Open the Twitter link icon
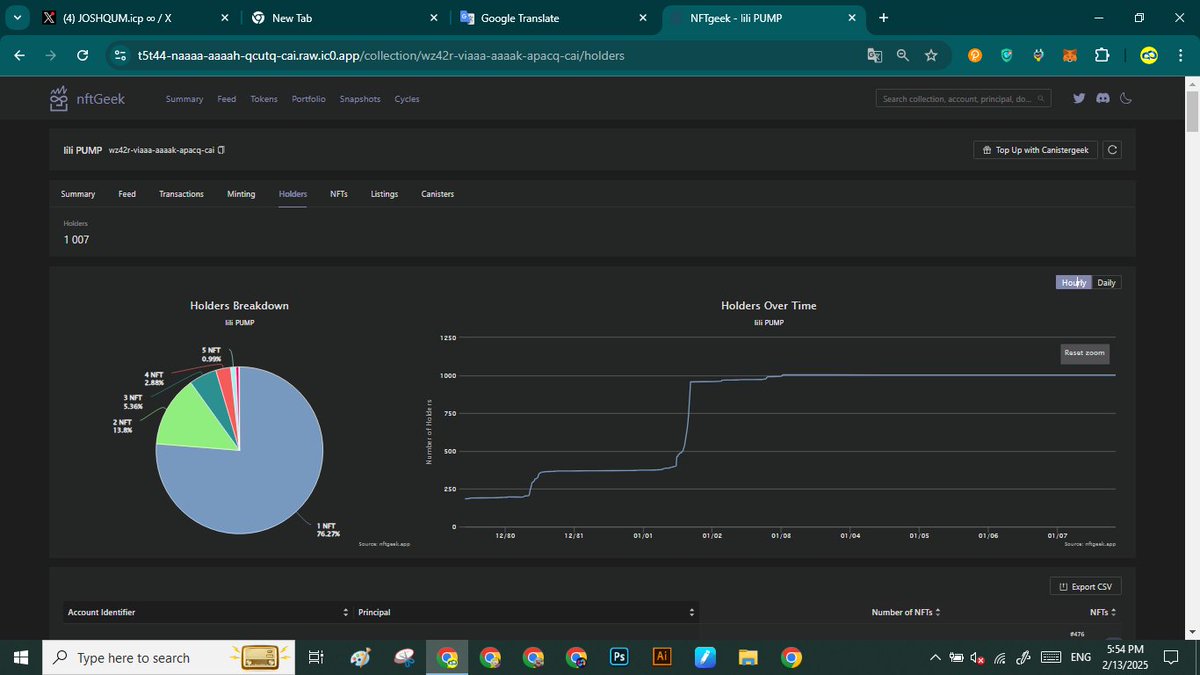Screen dimensions: 1200x675 click(1079, 99)
